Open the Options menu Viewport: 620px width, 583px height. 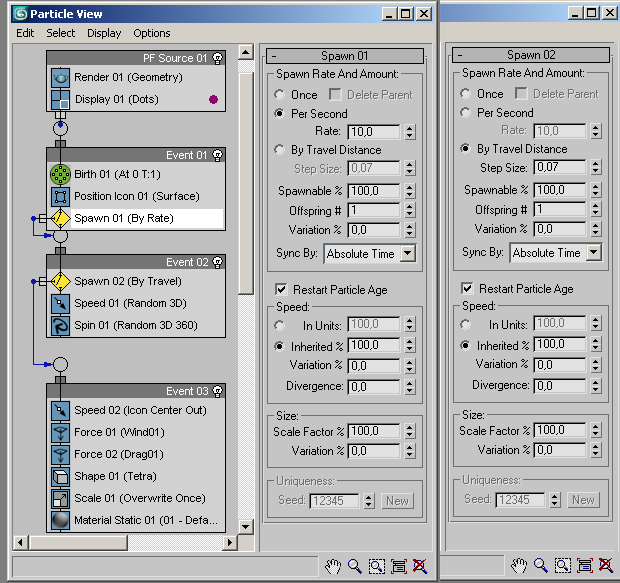(152, 33)
